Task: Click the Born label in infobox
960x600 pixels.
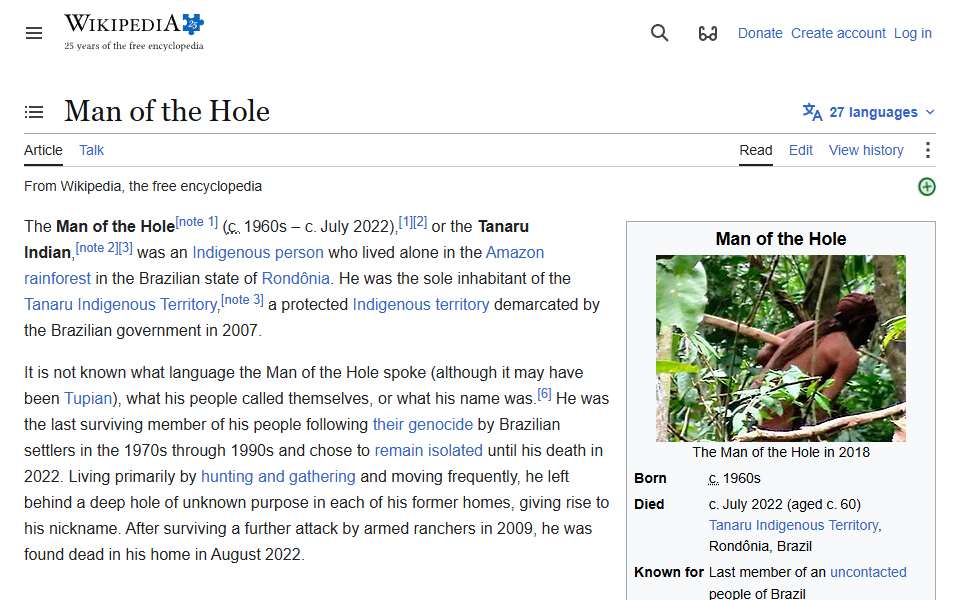Action: (x=650, y=478)
